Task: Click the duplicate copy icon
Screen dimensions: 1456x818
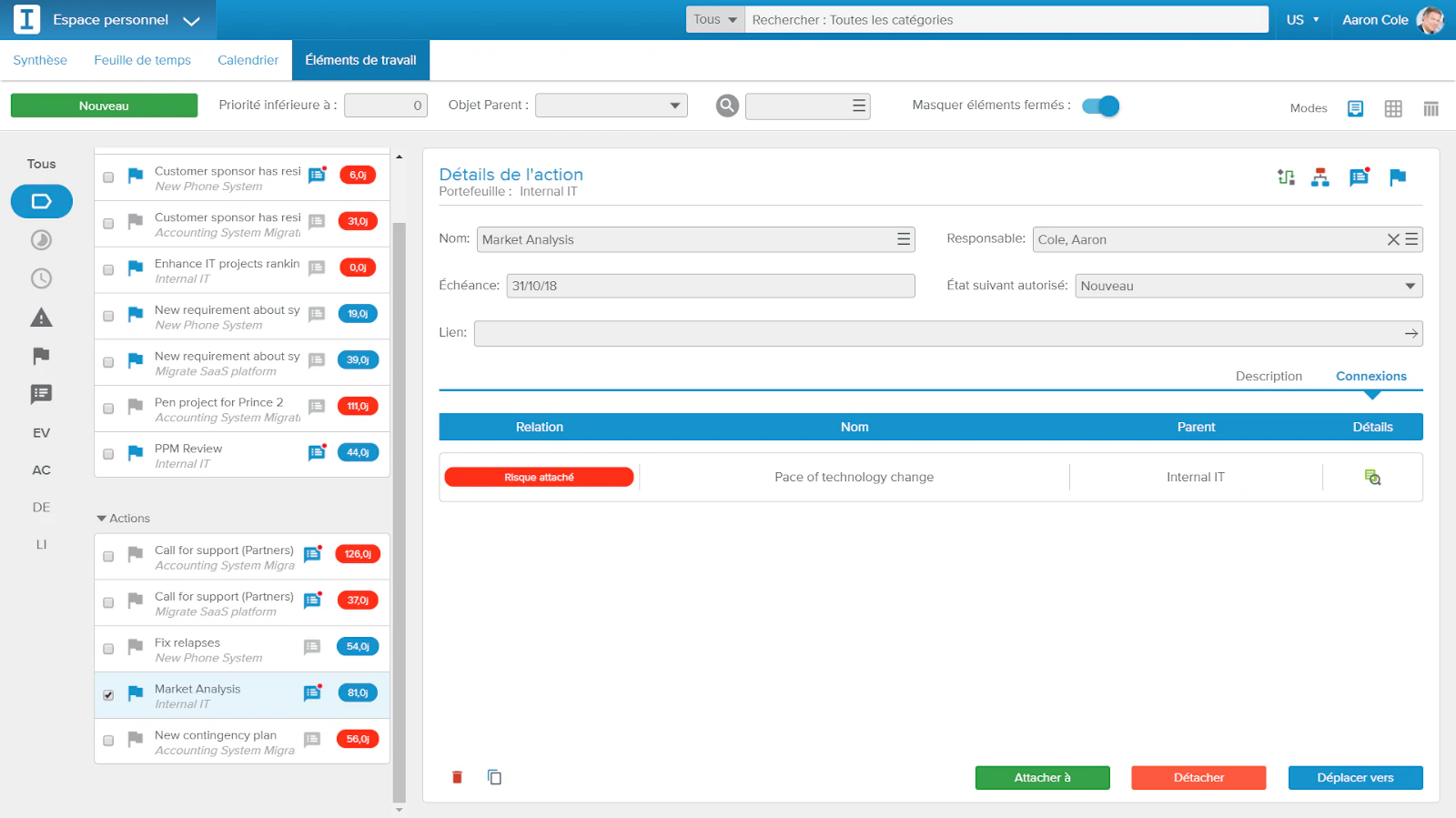Action: pyautogui.click(x=494, y=777)
